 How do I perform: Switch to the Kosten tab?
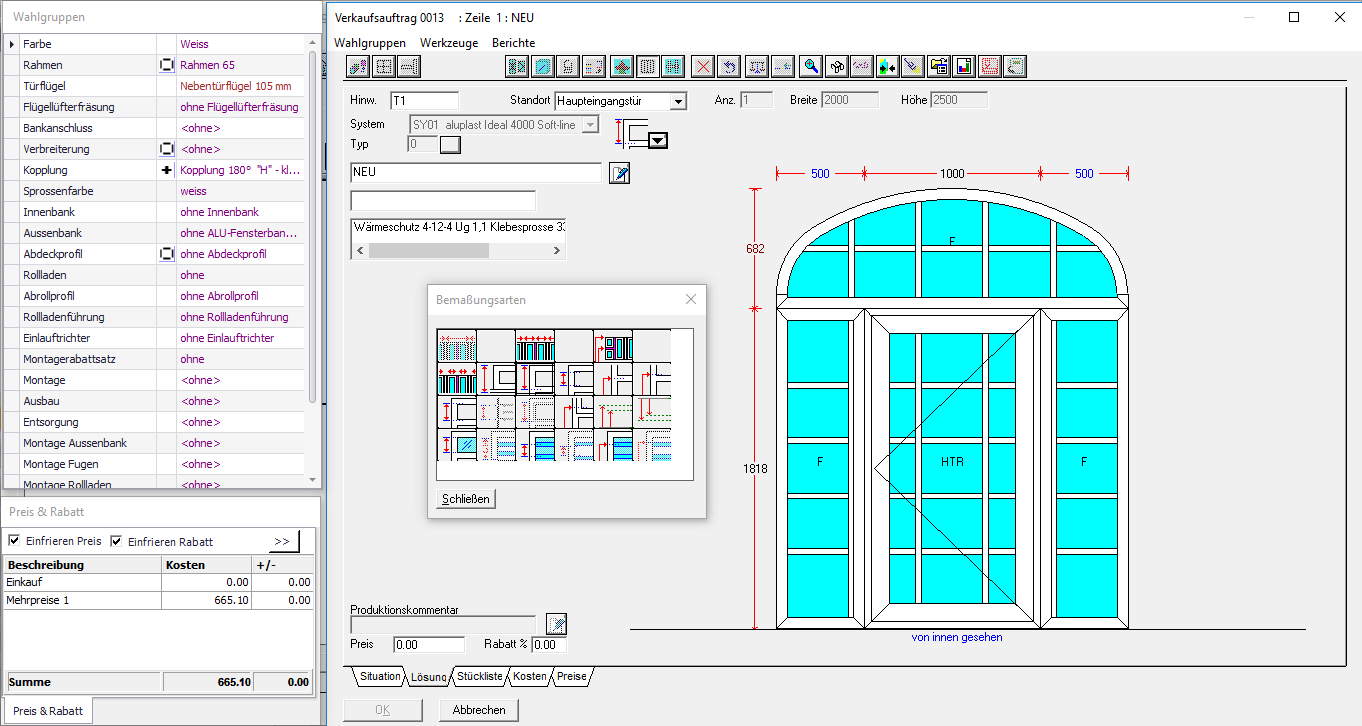click(530, 677)
